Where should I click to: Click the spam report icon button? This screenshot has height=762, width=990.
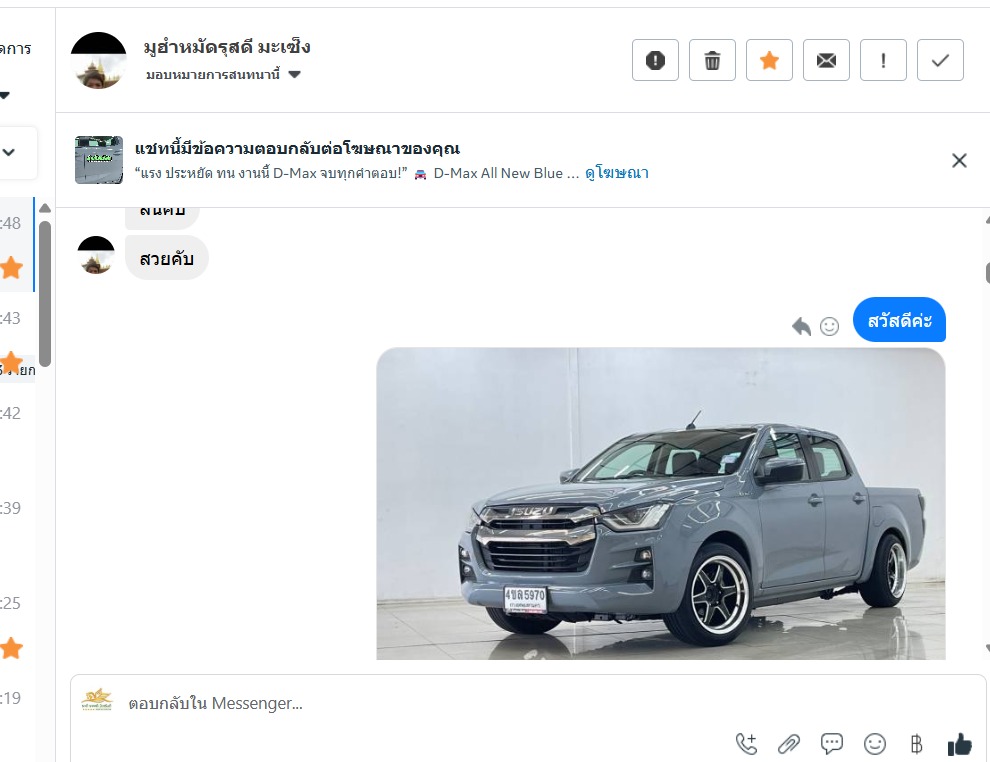point(655,60)
